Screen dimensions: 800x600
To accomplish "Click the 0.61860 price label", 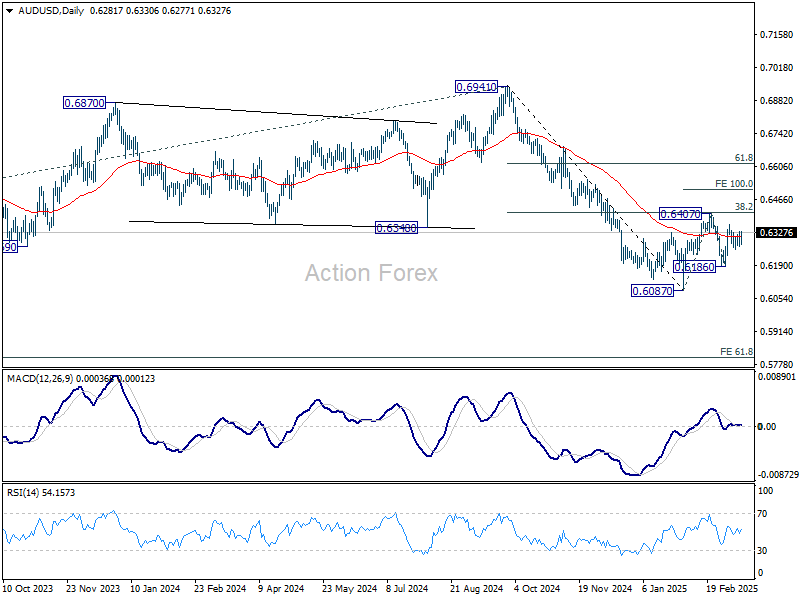I will coord(694,267).
